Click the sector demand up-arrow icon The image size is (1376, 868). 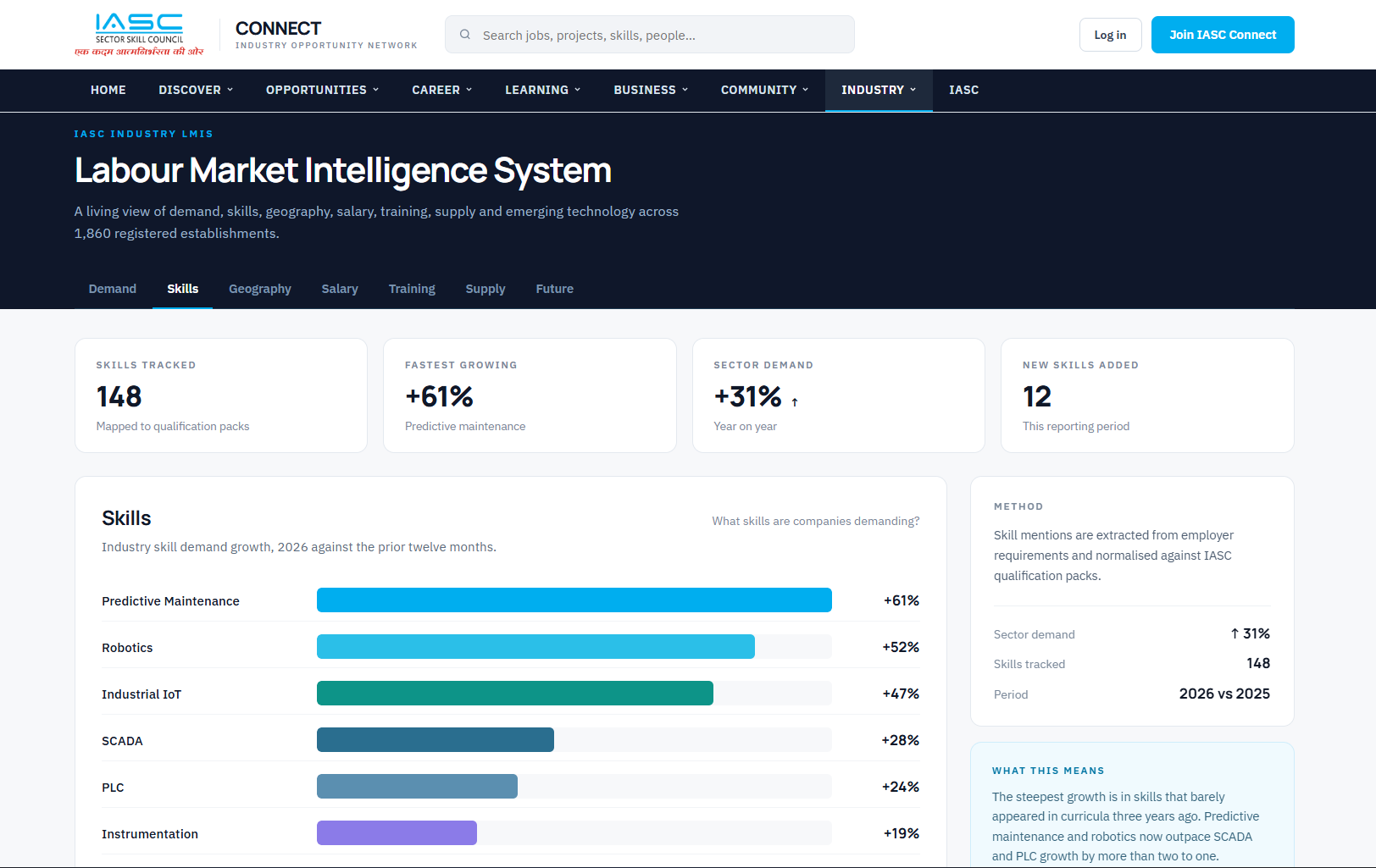[x=795, y=402]
